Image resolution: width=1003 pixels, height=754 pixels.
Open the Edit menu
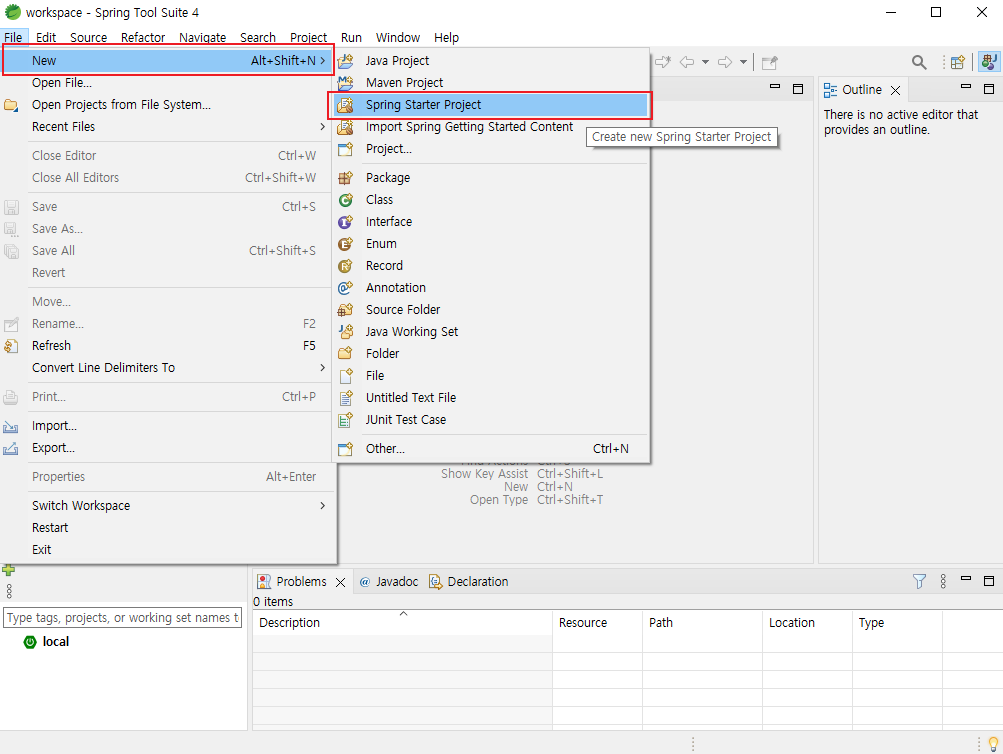point(46,38)
